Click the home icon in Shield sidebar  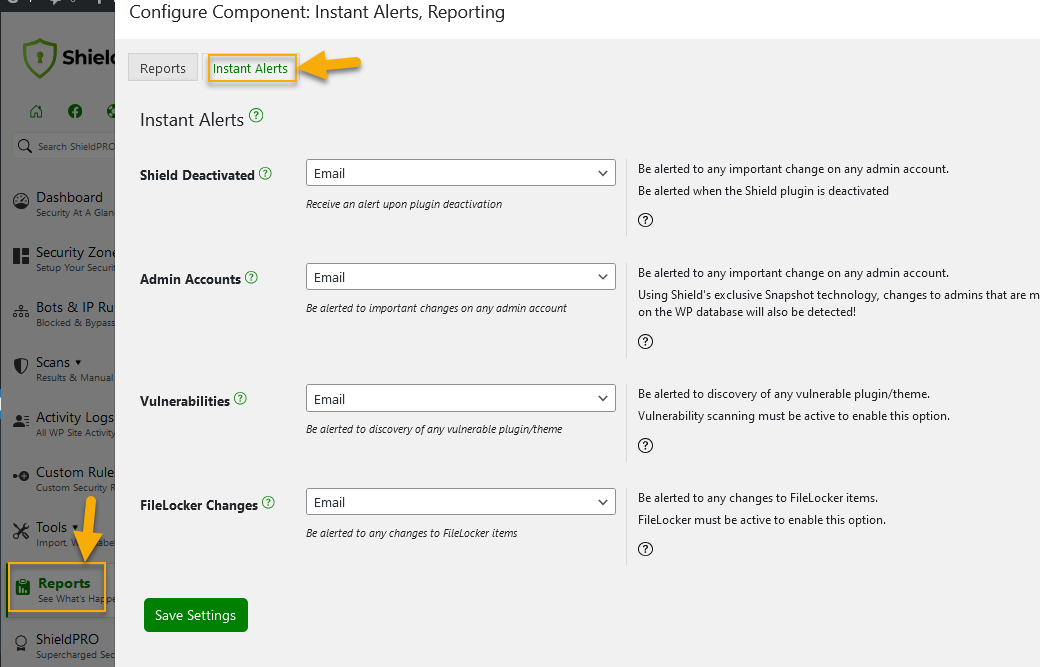[36, 111]
